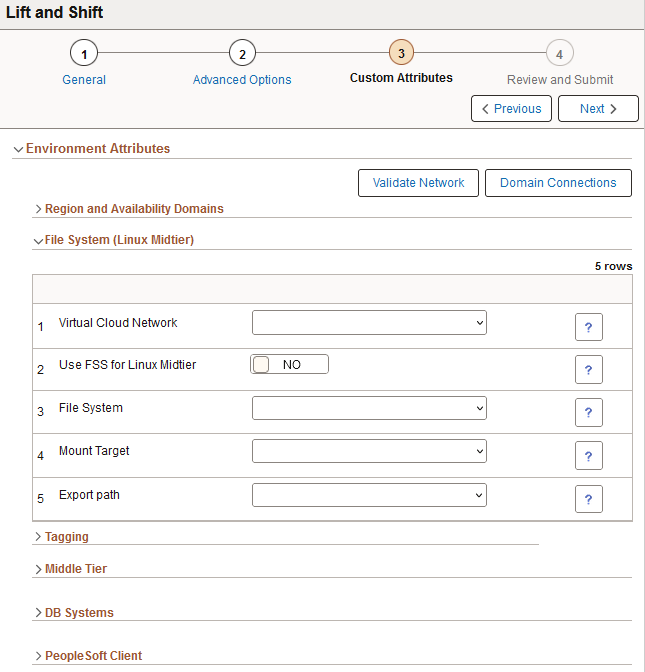Click the Validate Network button
Screen dimensions: 645x672
pos(418,183)
